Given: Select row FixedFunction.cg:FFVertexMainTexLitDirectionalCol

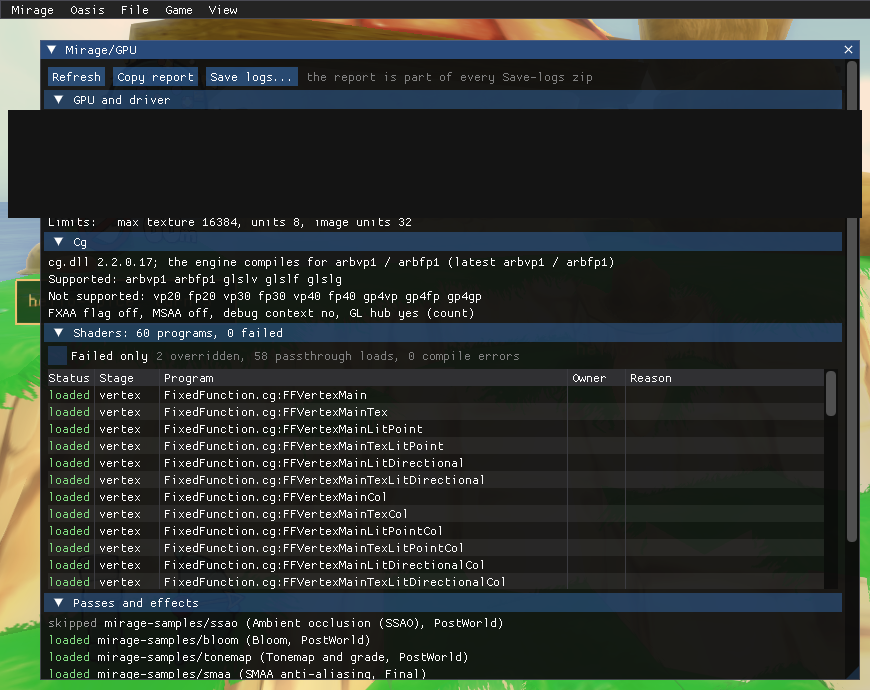Looking at the screenshot, I should click(x=436, y=582).
